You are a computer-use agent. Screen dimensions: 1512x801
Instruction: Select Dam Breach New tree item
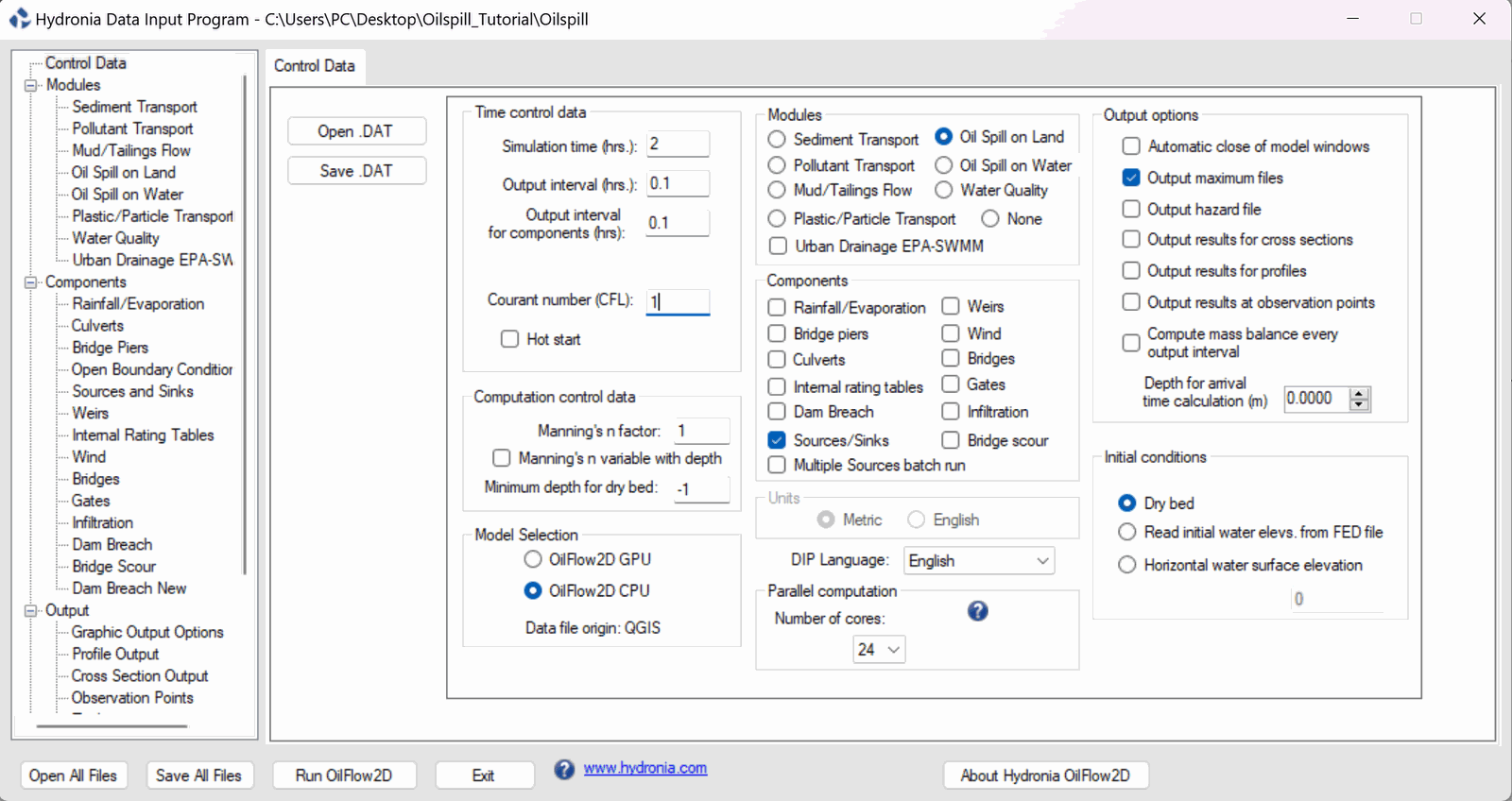pos(129,588)
